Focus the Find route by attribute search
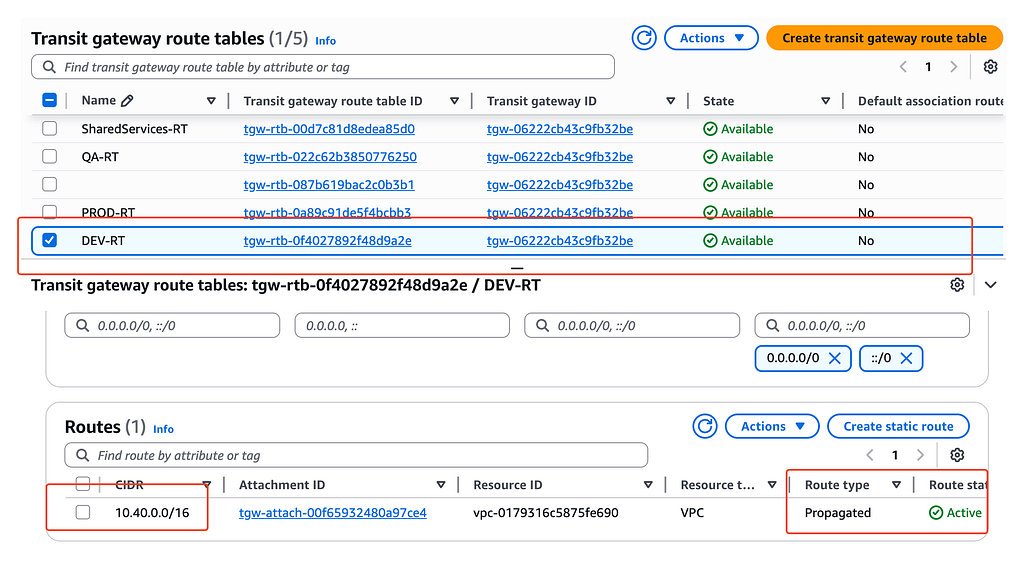The image size is (1024, 563). [356, 455]
